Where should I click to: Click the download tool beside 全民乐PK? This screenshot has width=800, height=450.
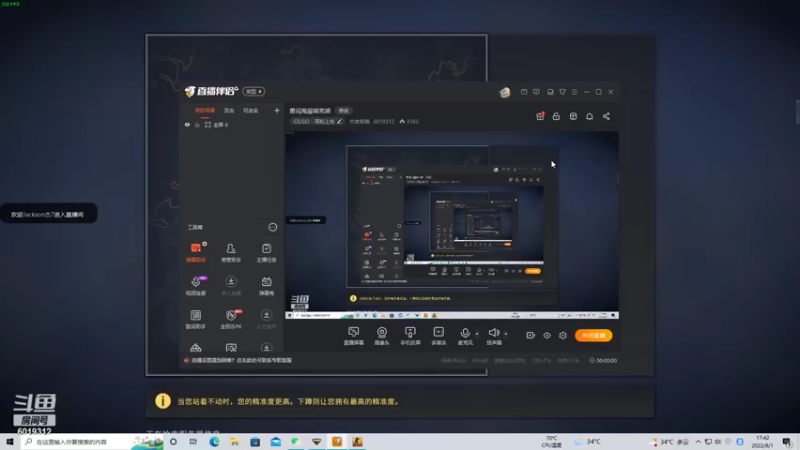point(266,319)
